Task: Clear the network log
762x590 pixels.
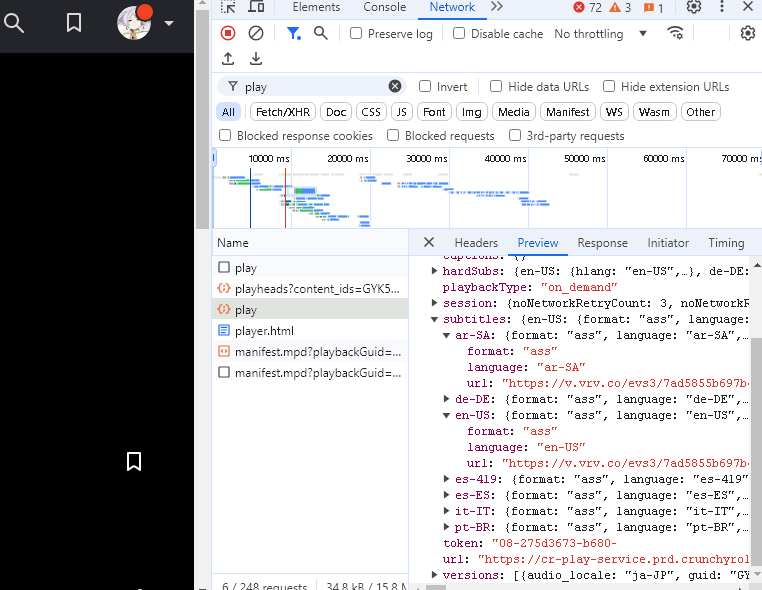Action: click(x=256, y=33)
